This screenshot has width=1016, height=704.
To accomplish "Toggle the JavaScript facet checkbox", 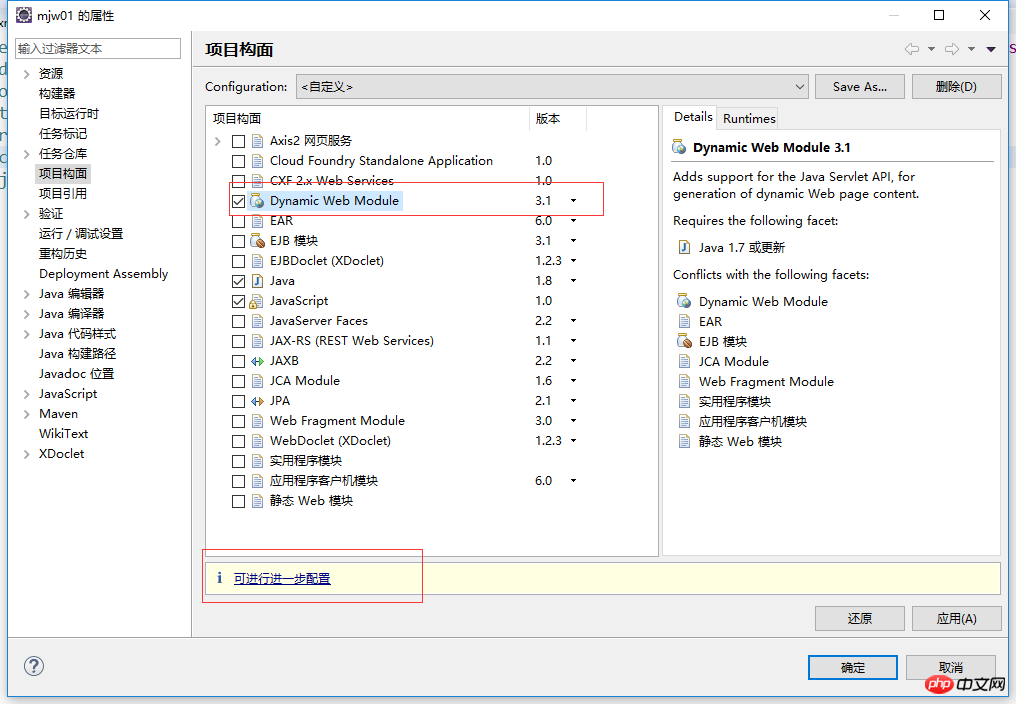I will [x=238, y=301].
